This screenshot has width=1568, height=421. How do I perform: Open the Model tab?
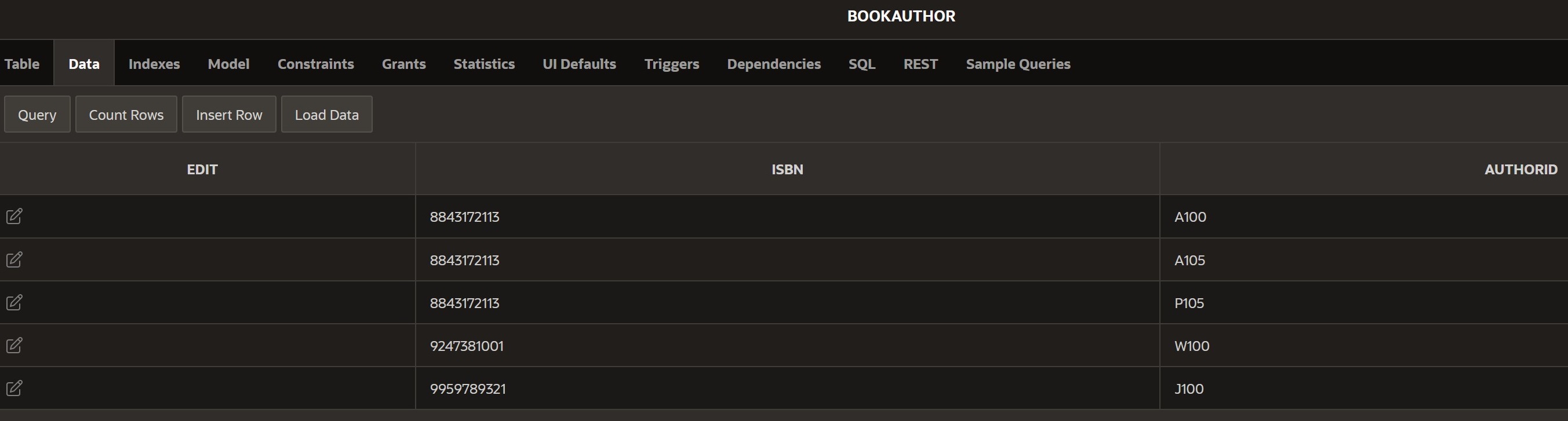(x=228, y=63)
